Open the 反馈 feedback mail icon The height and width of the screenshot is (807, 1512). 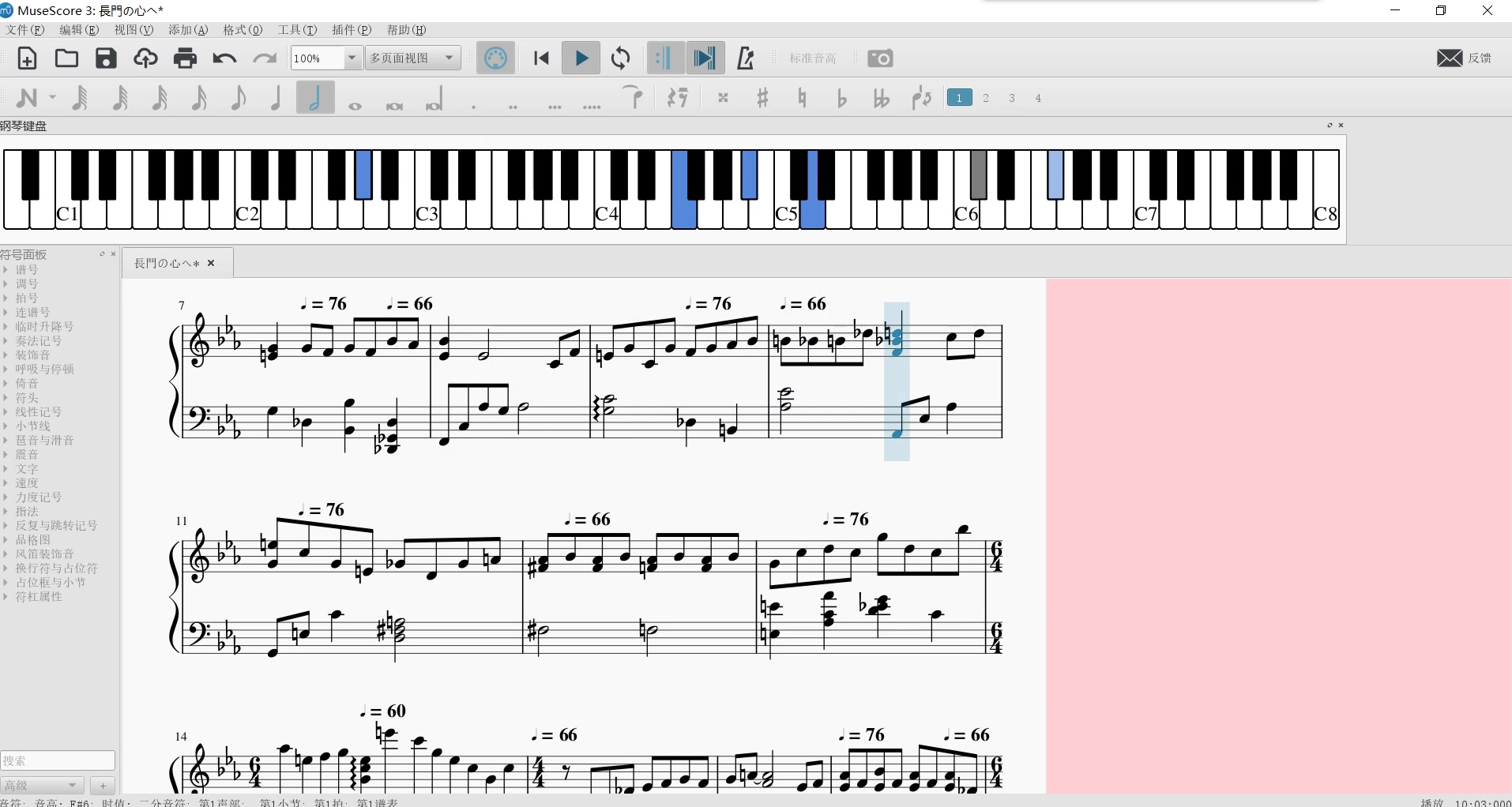[1450, 58]
